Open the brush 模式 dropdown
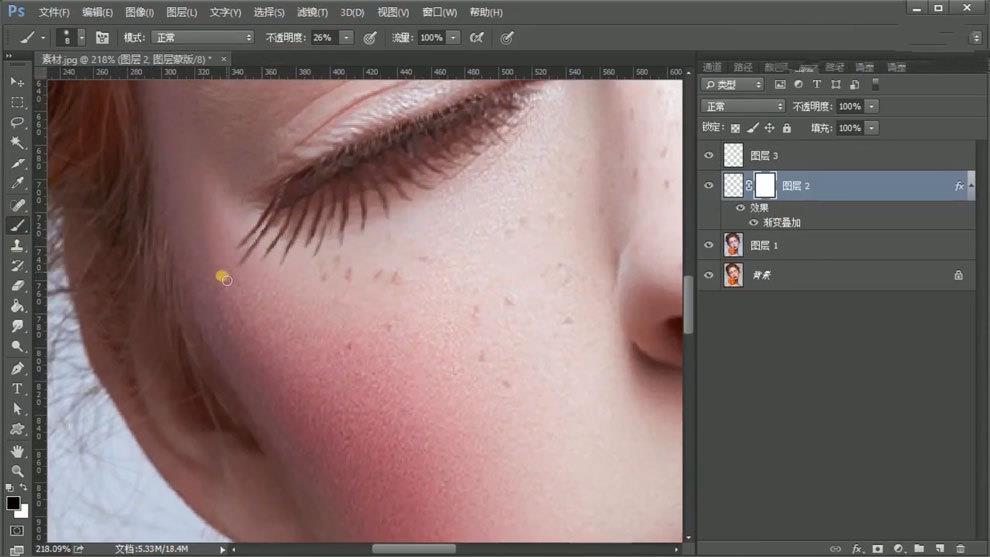The width and height of the screenshot is (990, 557). [203, 37]
